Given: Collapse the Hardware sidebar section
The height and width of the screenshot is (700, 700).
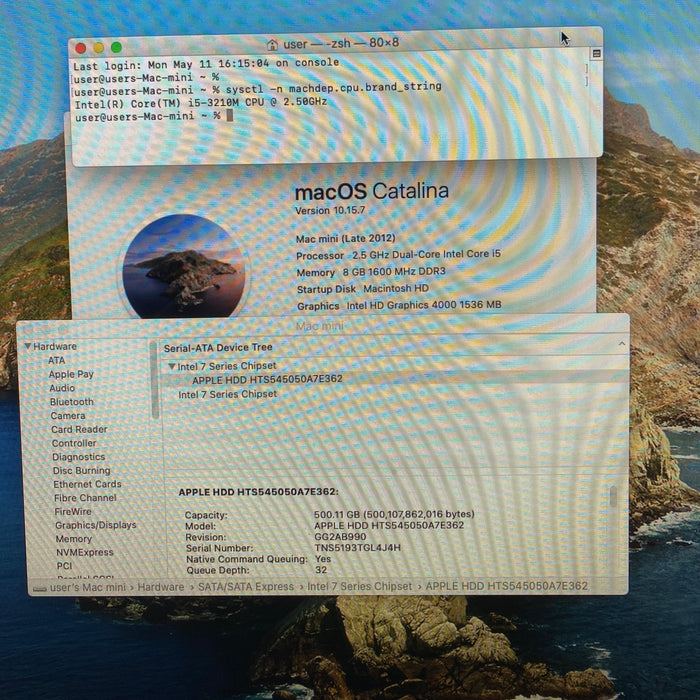Looking at the screenshot, I should pyautogui.click(x=28, y=346).
